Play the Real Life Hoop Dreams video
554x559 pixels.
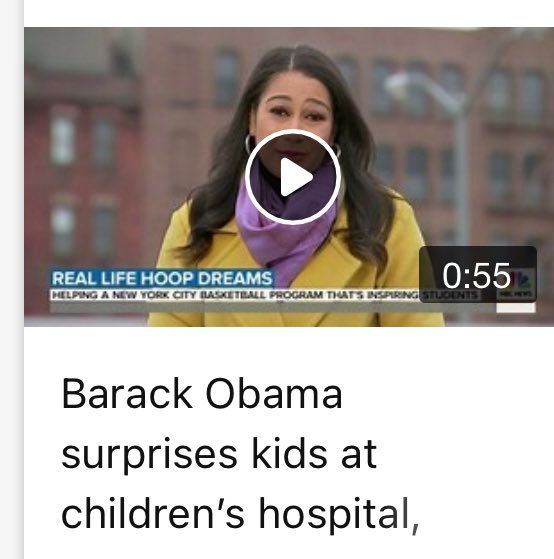click(x=293, y=177)
